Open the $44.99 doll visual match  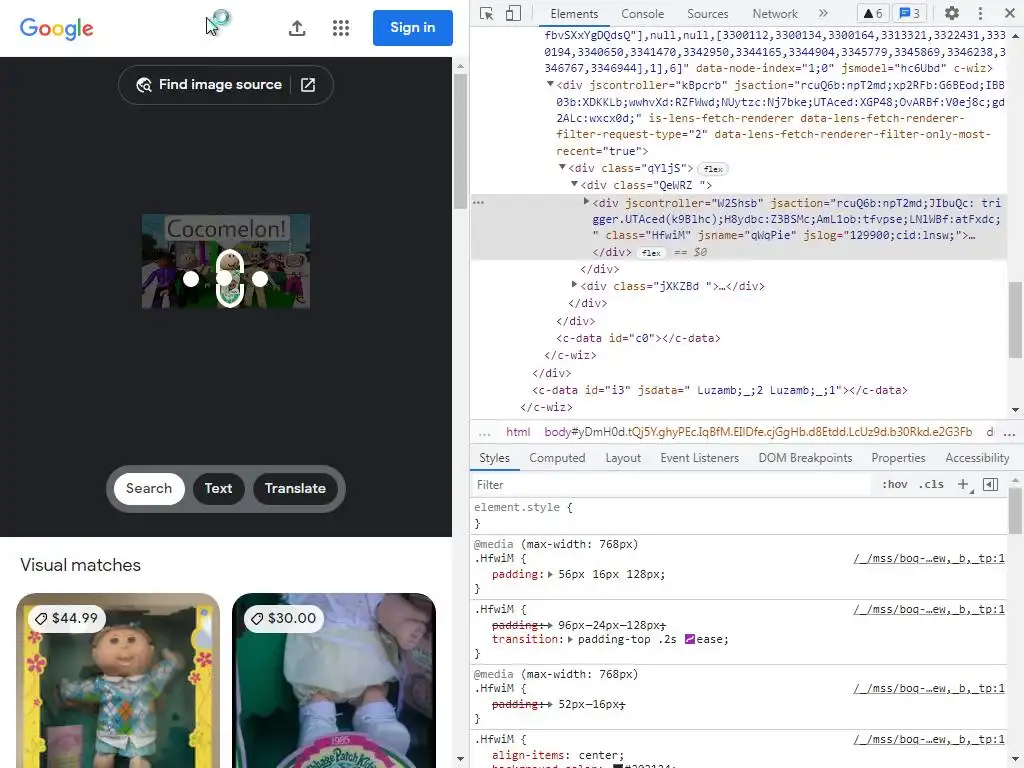click(x=118, y=680)
